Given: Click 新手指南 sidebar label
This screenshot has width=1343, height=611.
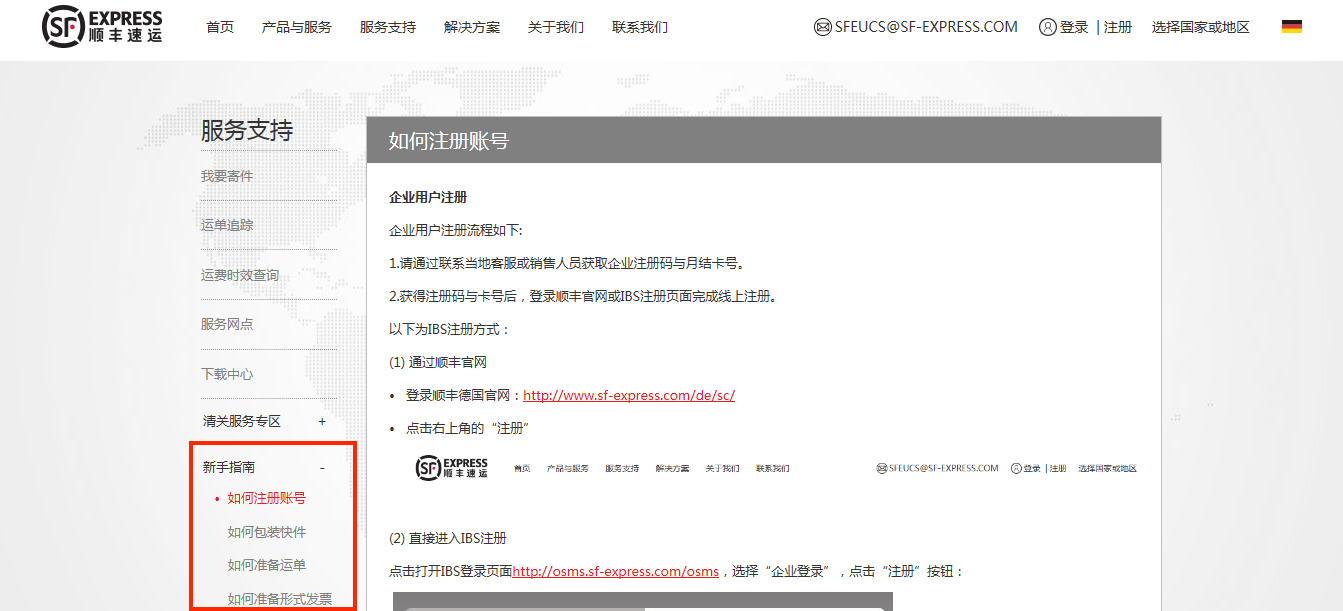Looking at the screenshot, I should [x=229, y=467].
